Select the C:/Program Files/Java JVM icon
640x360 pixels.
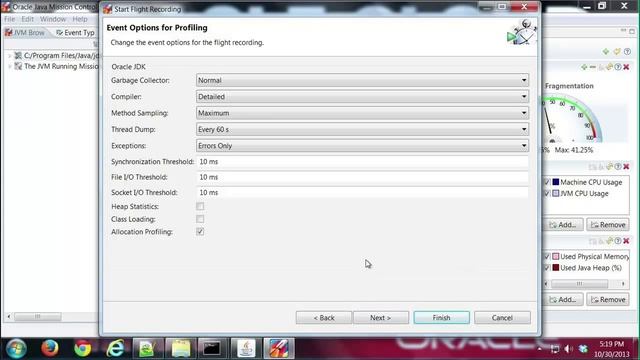coord(18,56)
